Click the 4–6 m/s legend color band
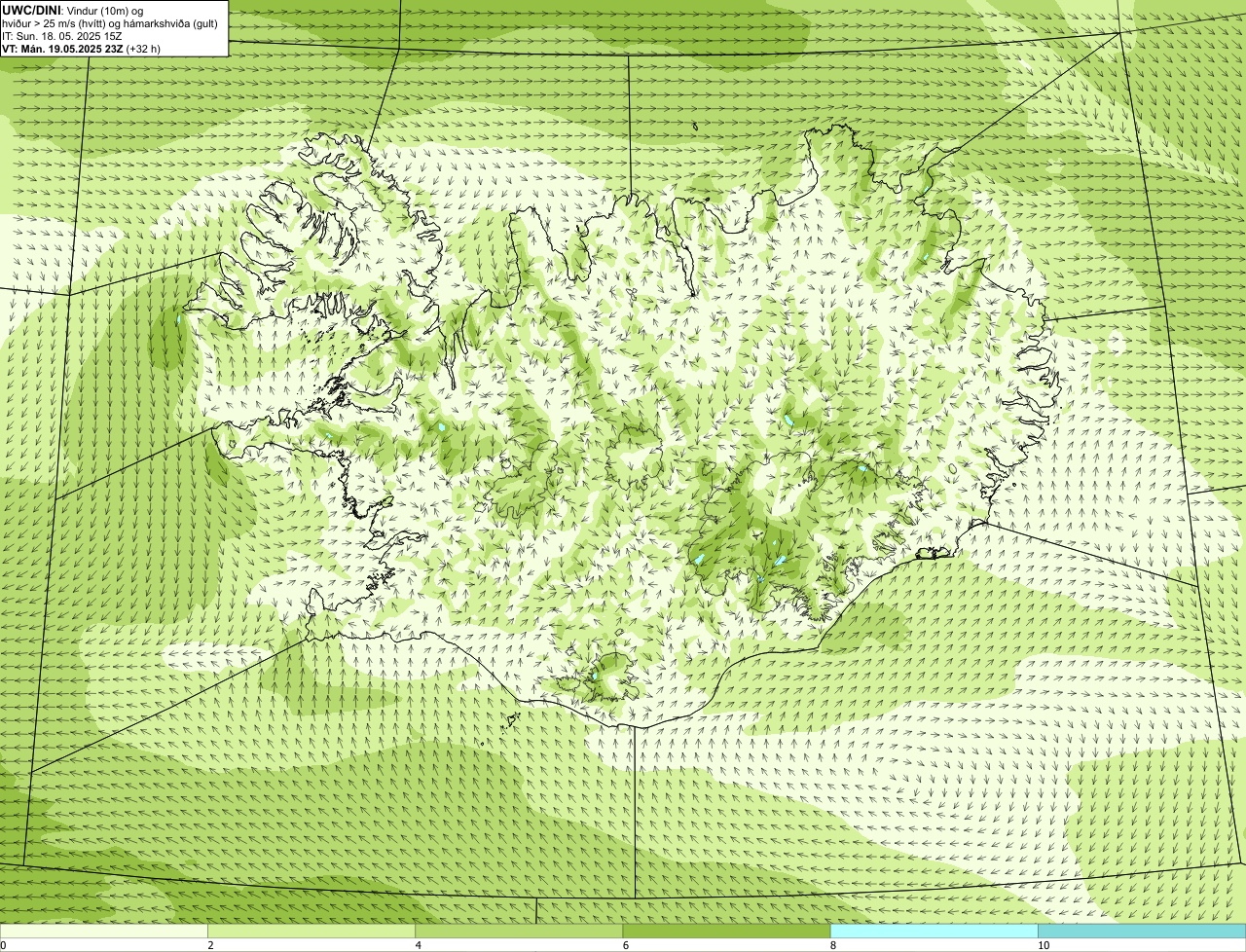 519,931
